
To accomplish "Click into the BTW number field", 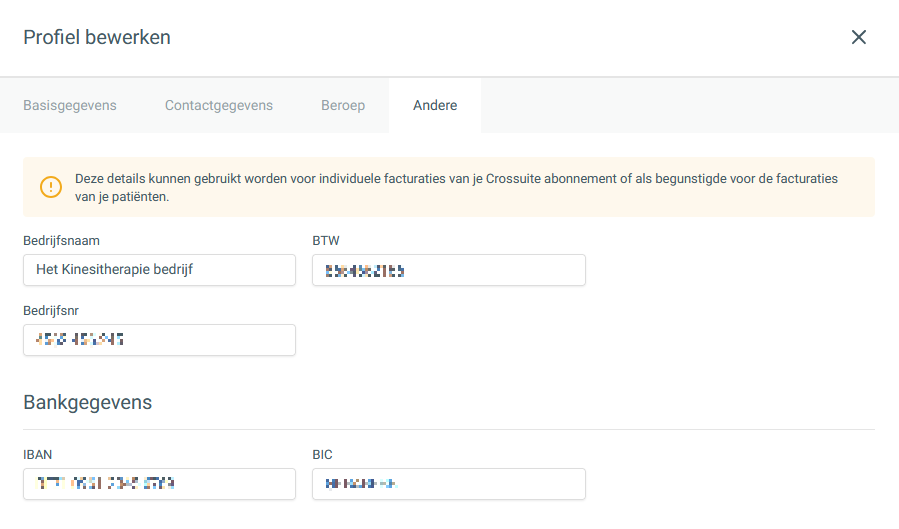I will tap(448, 270).
